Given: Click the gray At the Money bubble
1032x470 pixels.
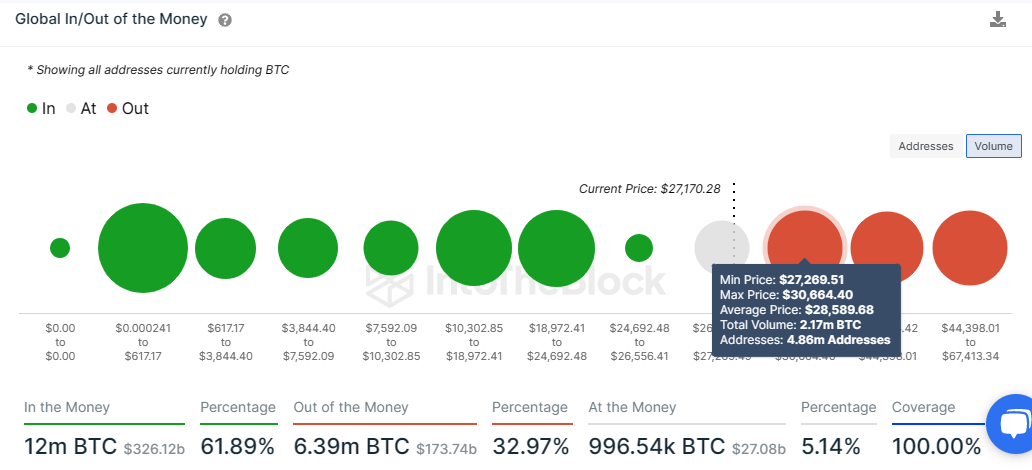Looking at the screenshot, I should point(722,248).
